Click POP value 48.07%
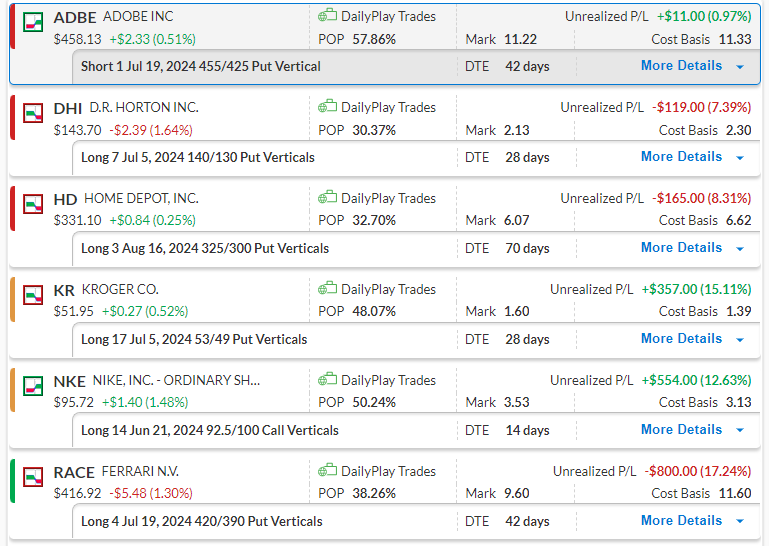The height and width of the screenshot is (546, 769). point(374,312)
